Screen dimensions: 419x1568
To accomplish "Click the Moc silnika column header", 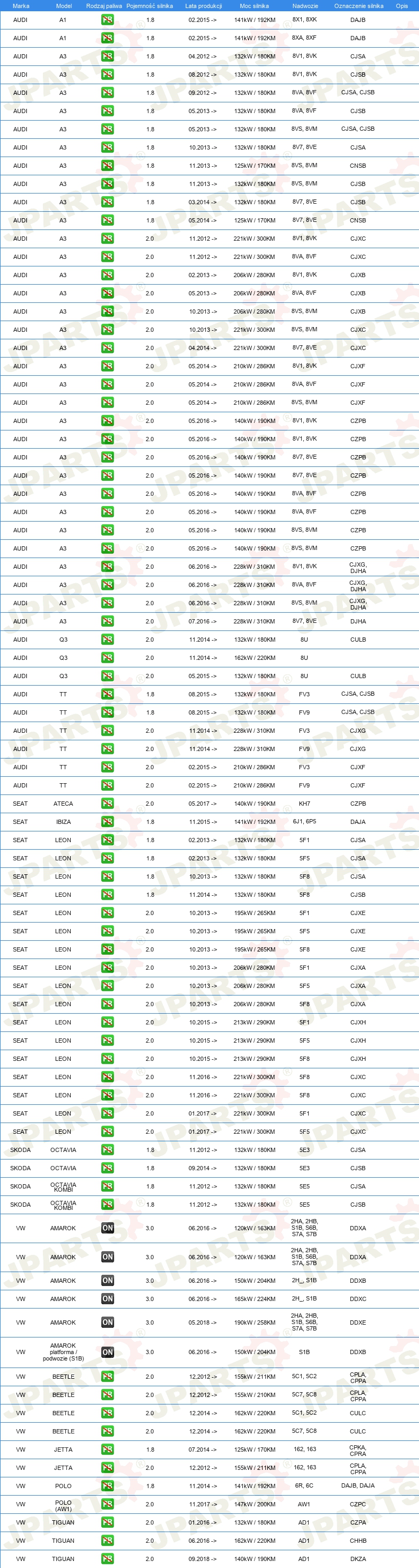I will [254, 6].
